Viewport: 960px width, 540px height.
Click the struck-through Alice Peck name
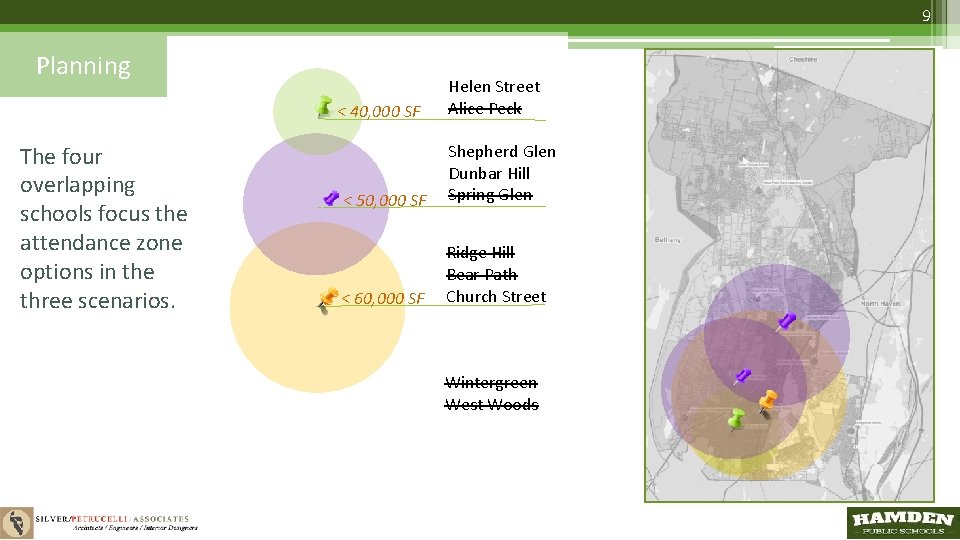point(484,108)
